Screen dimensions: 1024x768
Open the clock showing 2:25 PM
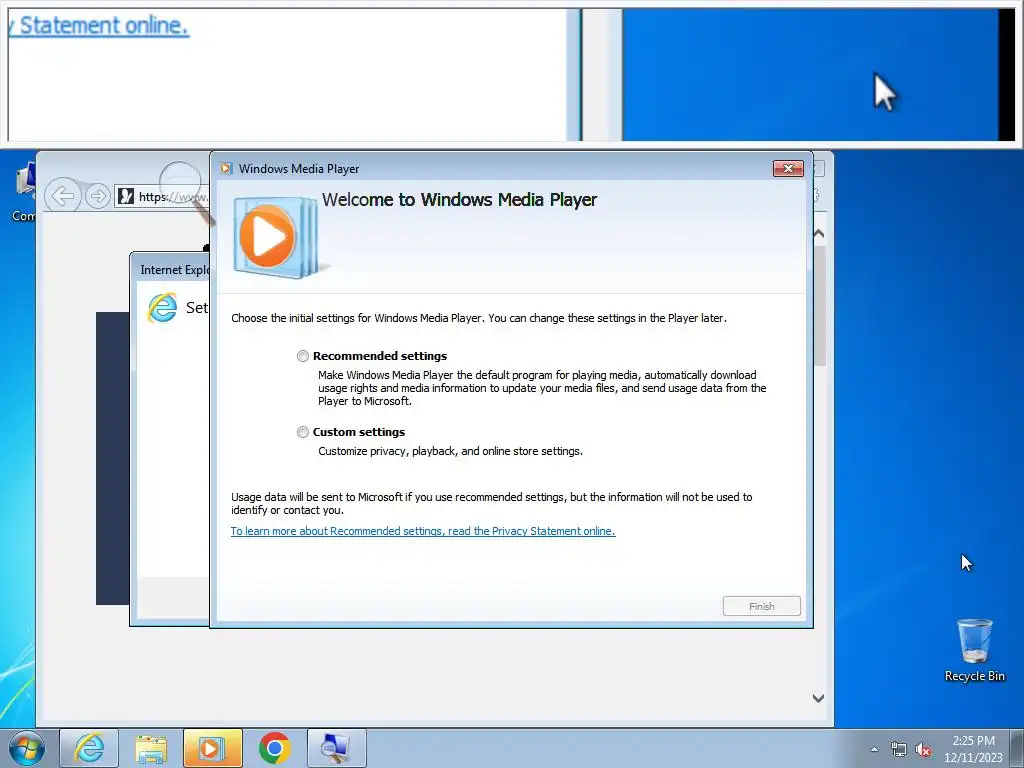[x=972, y=748]
